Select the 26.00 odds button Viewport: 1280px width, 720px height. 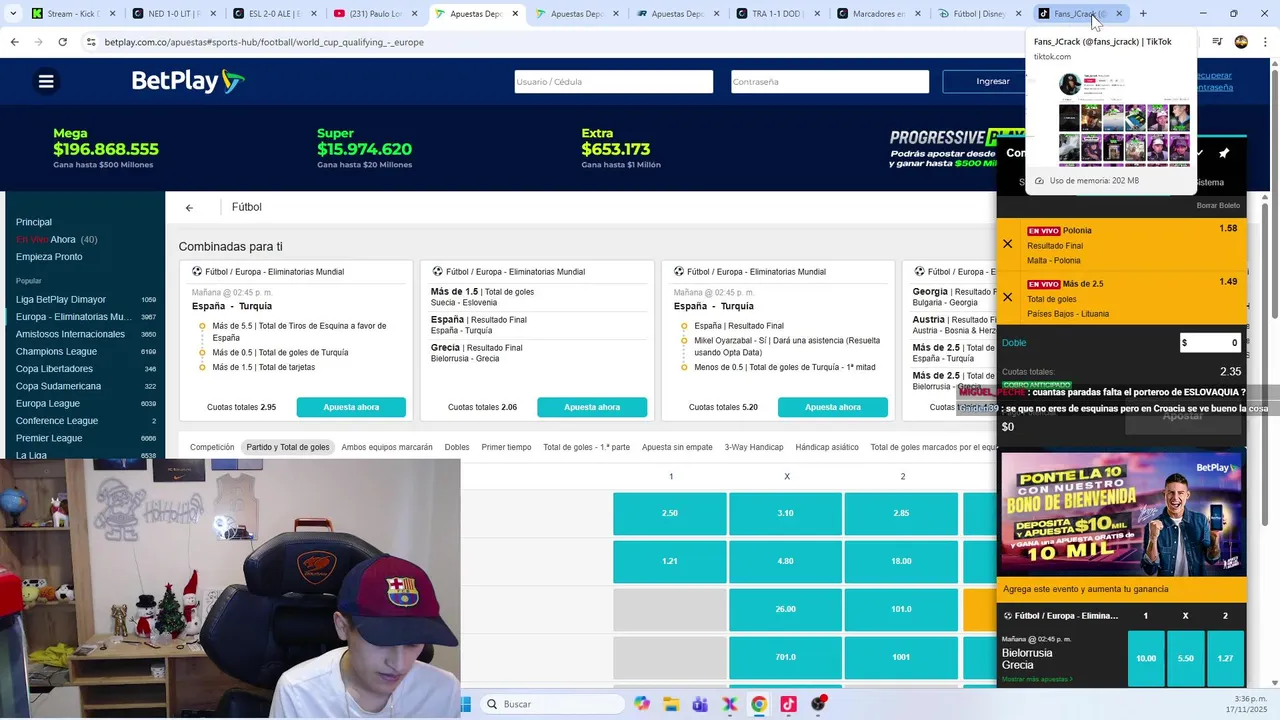click(x=785, y=609)
